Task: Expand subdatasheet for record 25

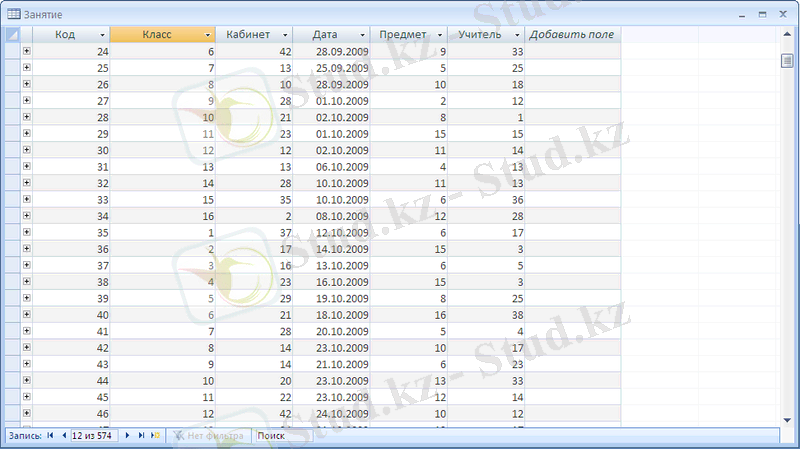Action: [x=27, y=67]
